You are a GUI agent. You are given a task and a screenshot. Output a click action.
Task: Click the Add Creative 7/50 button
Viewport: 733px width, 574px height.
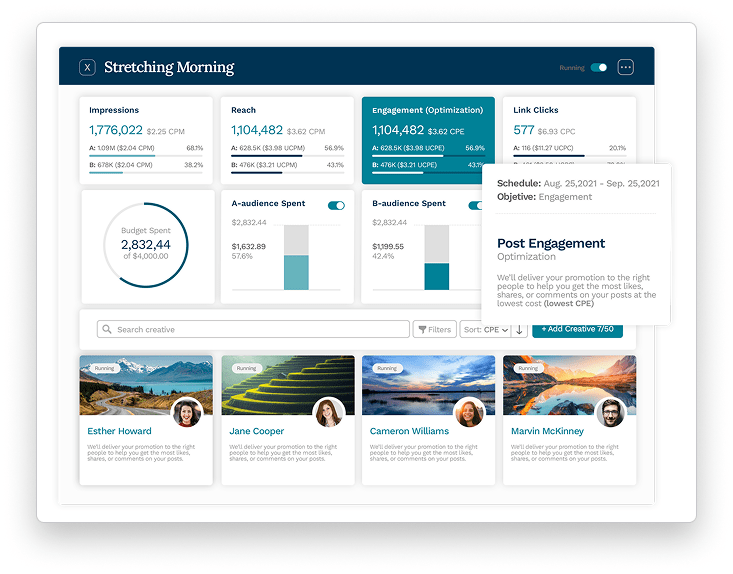coord(577,329)
